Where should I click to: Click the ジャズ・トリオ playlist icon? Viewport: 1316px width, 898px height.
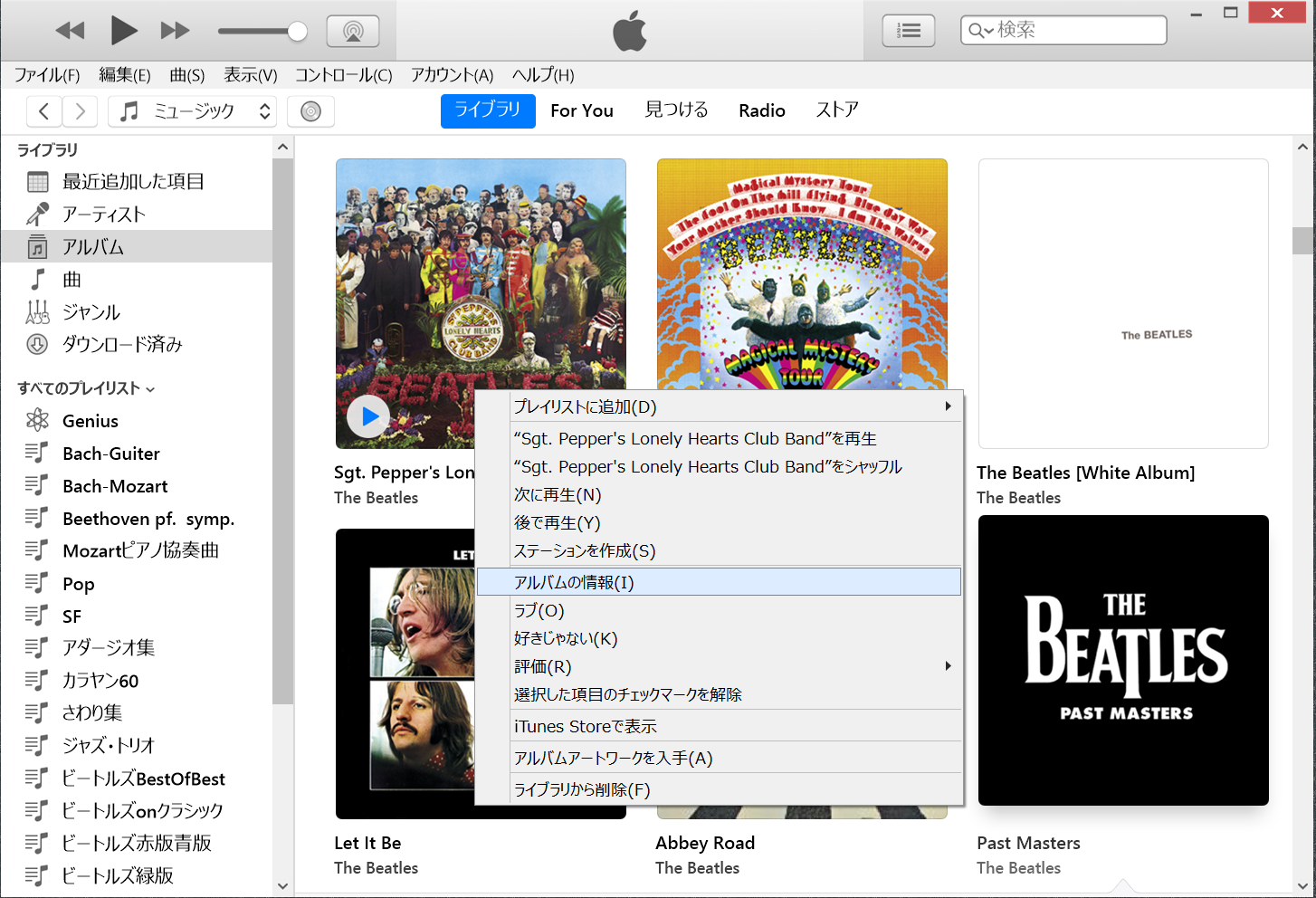click(x=36, y=746)
